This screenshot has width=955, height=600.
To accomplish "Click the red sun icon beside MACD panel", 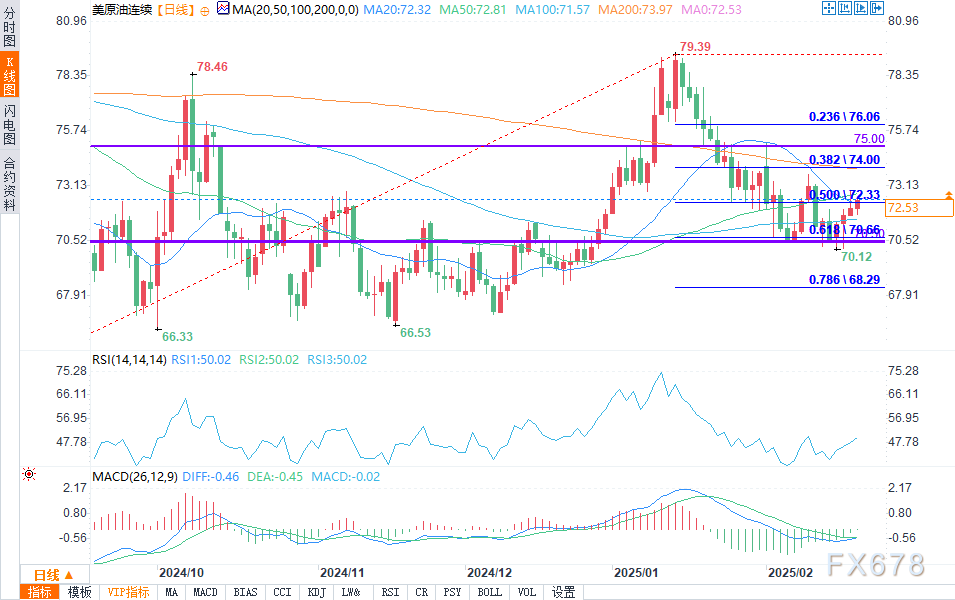I will [x=29, y=474].
